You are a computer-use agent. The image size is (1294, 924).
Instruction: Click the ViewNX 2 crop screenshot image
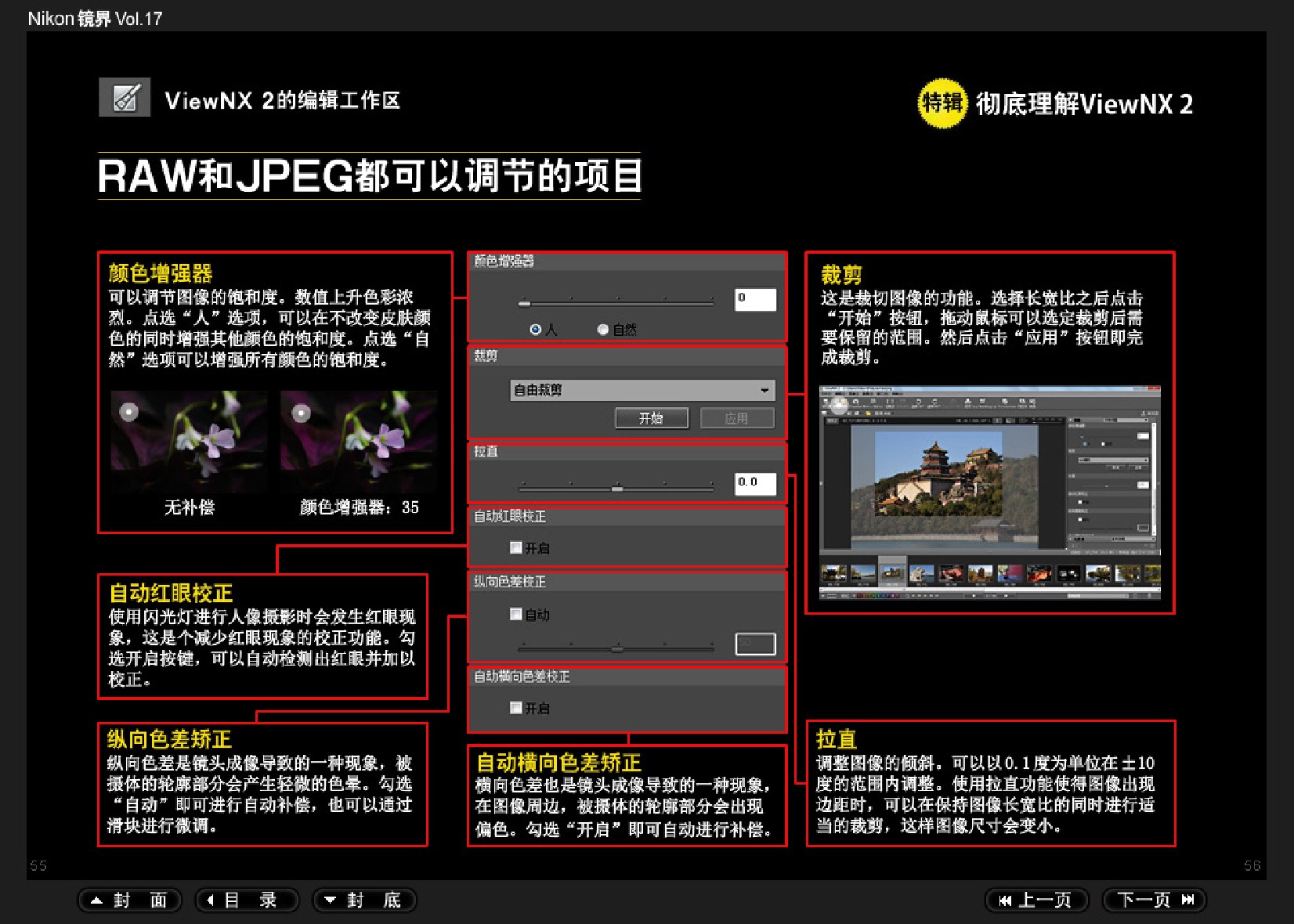[x=990, y=493]
